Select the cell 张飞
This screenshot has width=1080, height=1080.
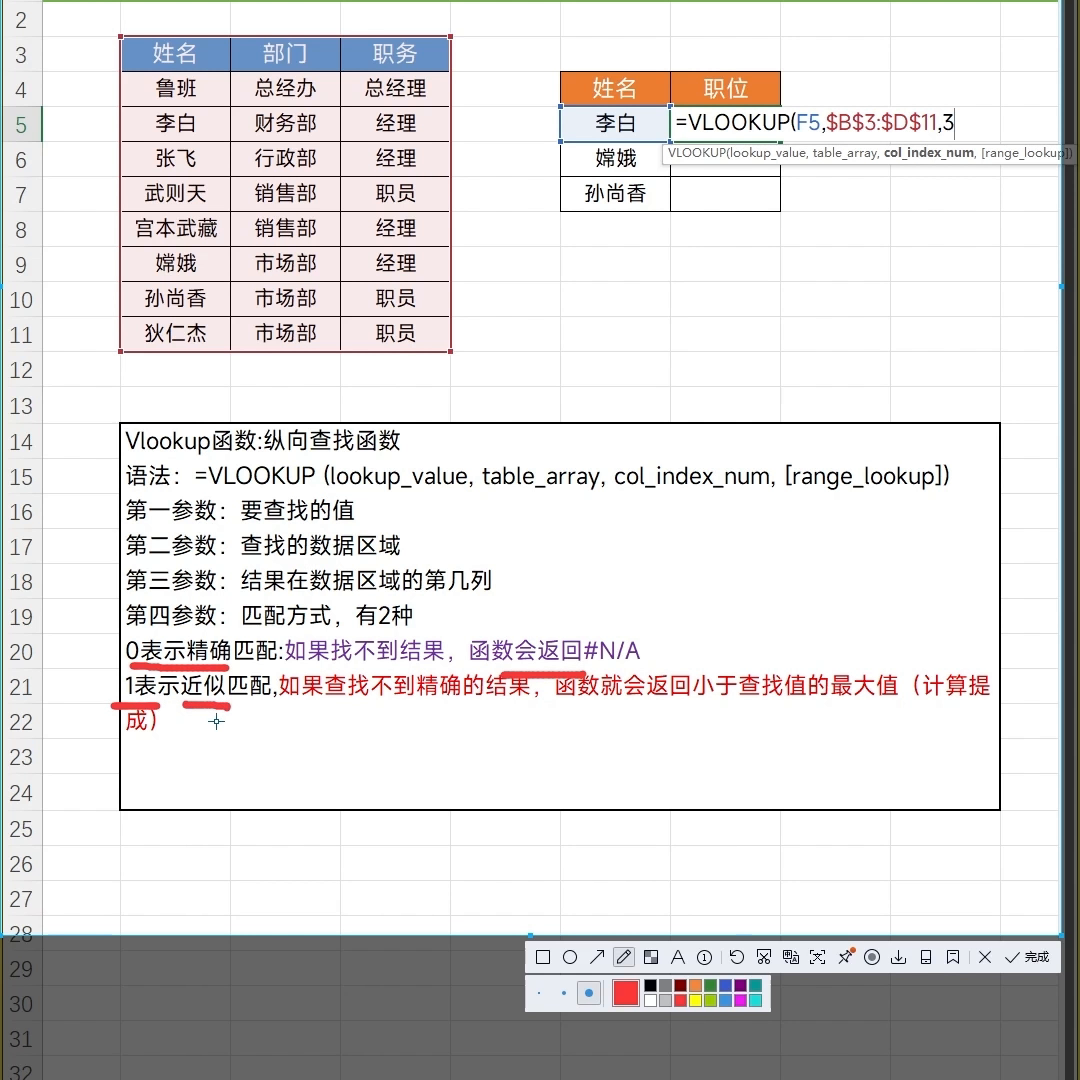pos(176,158)
